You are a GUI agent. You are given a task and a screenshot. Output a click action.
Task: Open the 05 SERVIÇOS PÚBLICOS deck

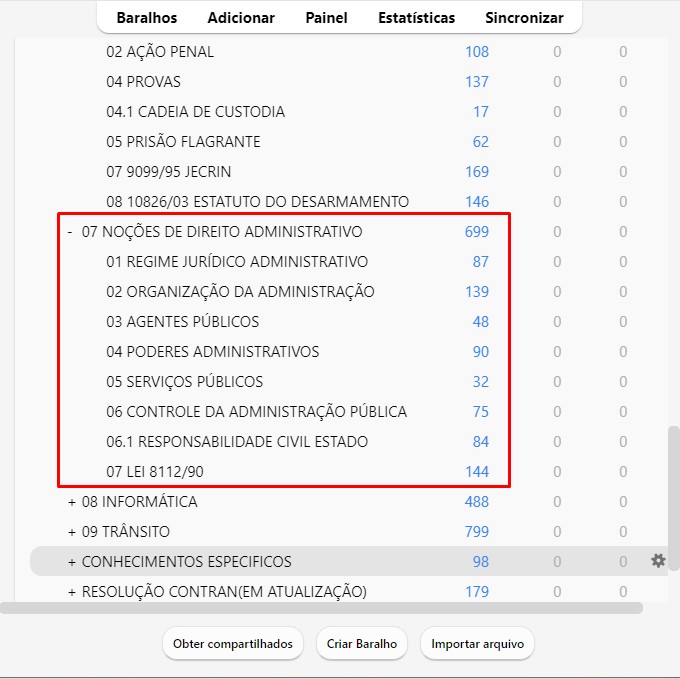(x=184, y=381)
